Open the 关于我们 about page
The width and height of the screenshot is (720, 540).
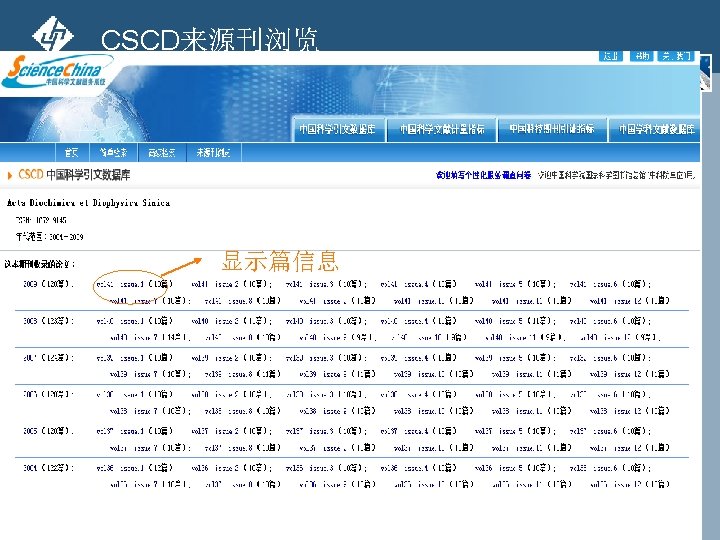pos(676,56)
